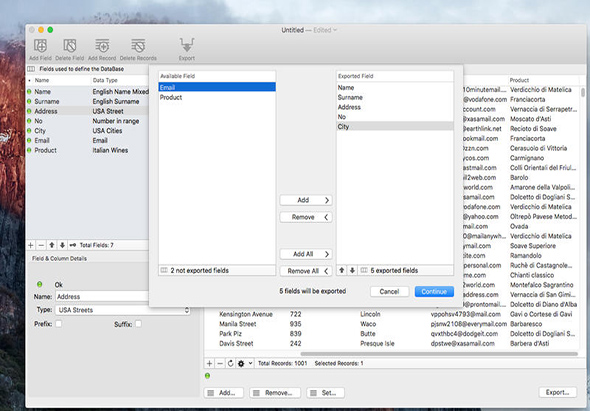Viewport: 590px width, 411px height.
Task: Open the gear menu near Total Records
Action: pos(244,364)
